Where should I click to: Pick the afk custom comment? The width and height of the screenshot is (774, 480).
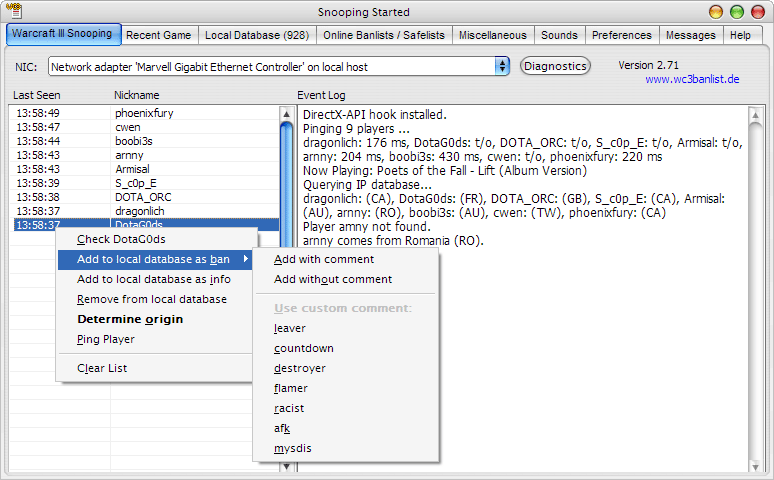point(346,428)
